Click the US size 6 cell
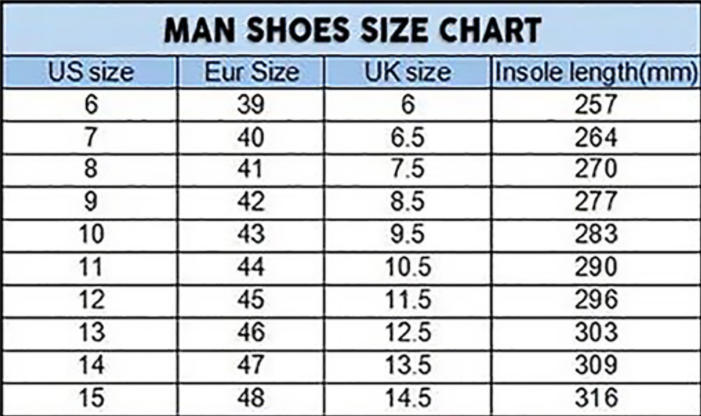Screen dimensions: 701x416 coord(89,104)
